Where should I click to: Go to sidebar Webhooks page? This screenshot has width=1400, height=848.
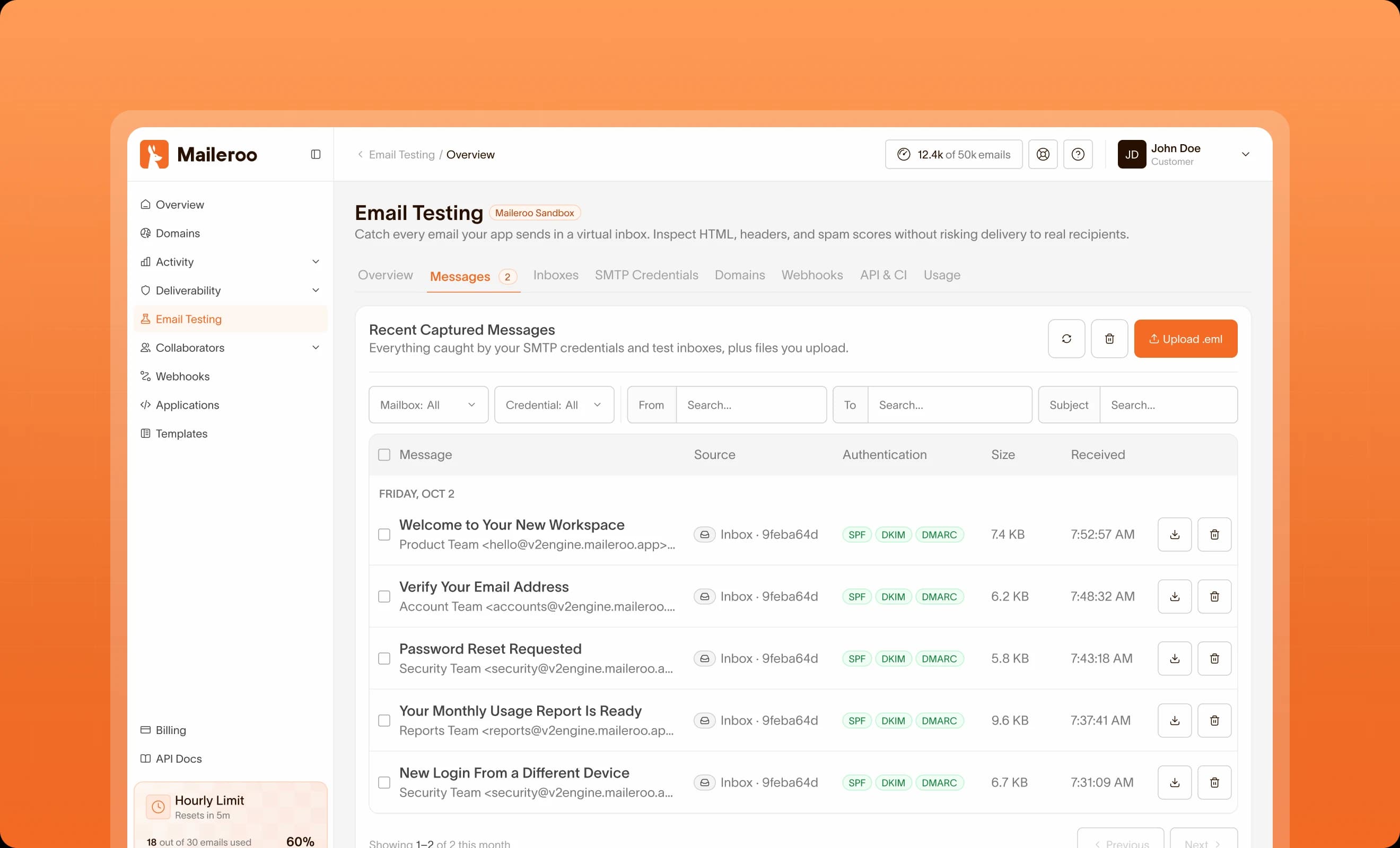coord(231,376)
